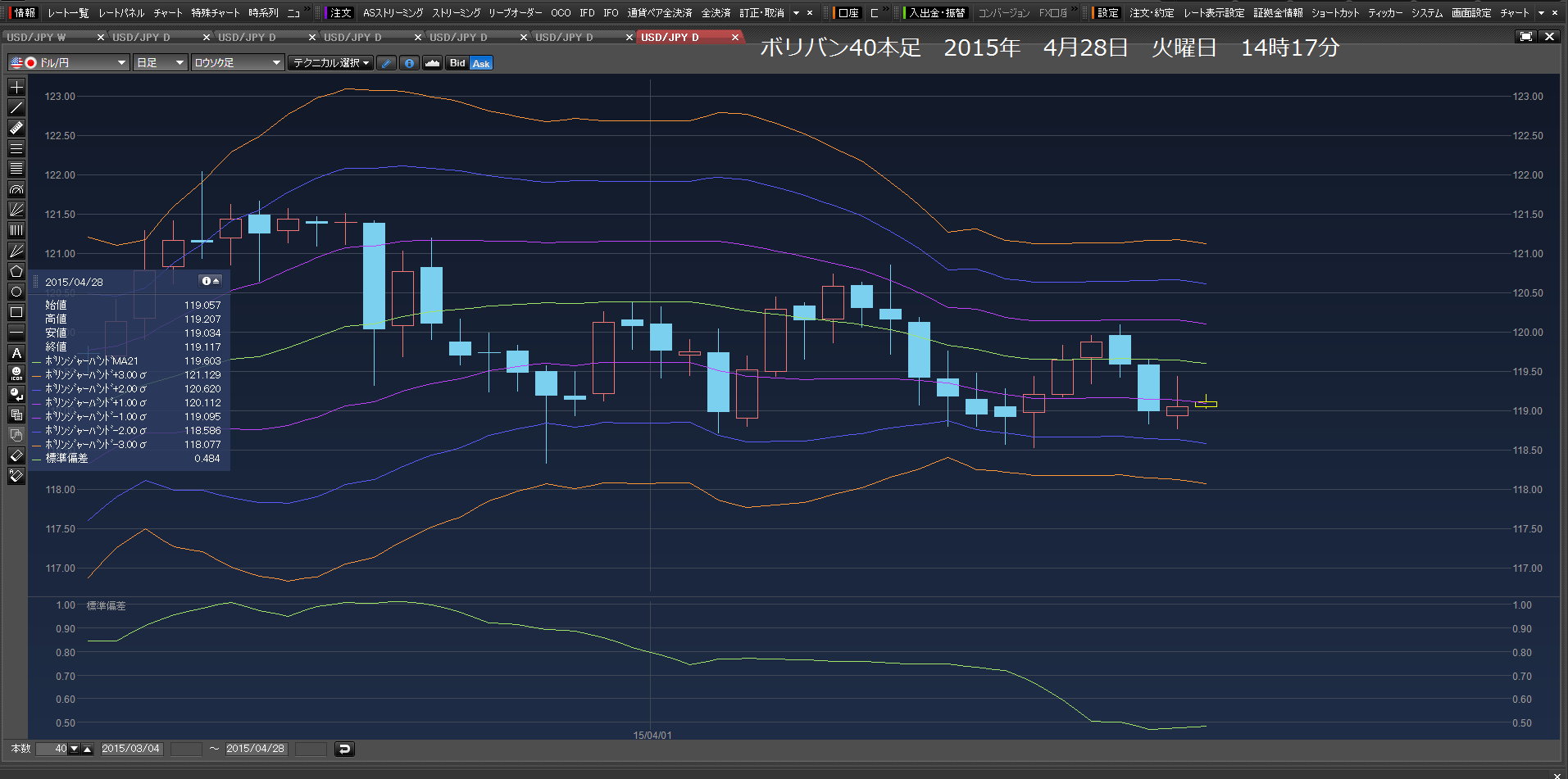Click the 本数 count field showing 40

pos(52,749)
